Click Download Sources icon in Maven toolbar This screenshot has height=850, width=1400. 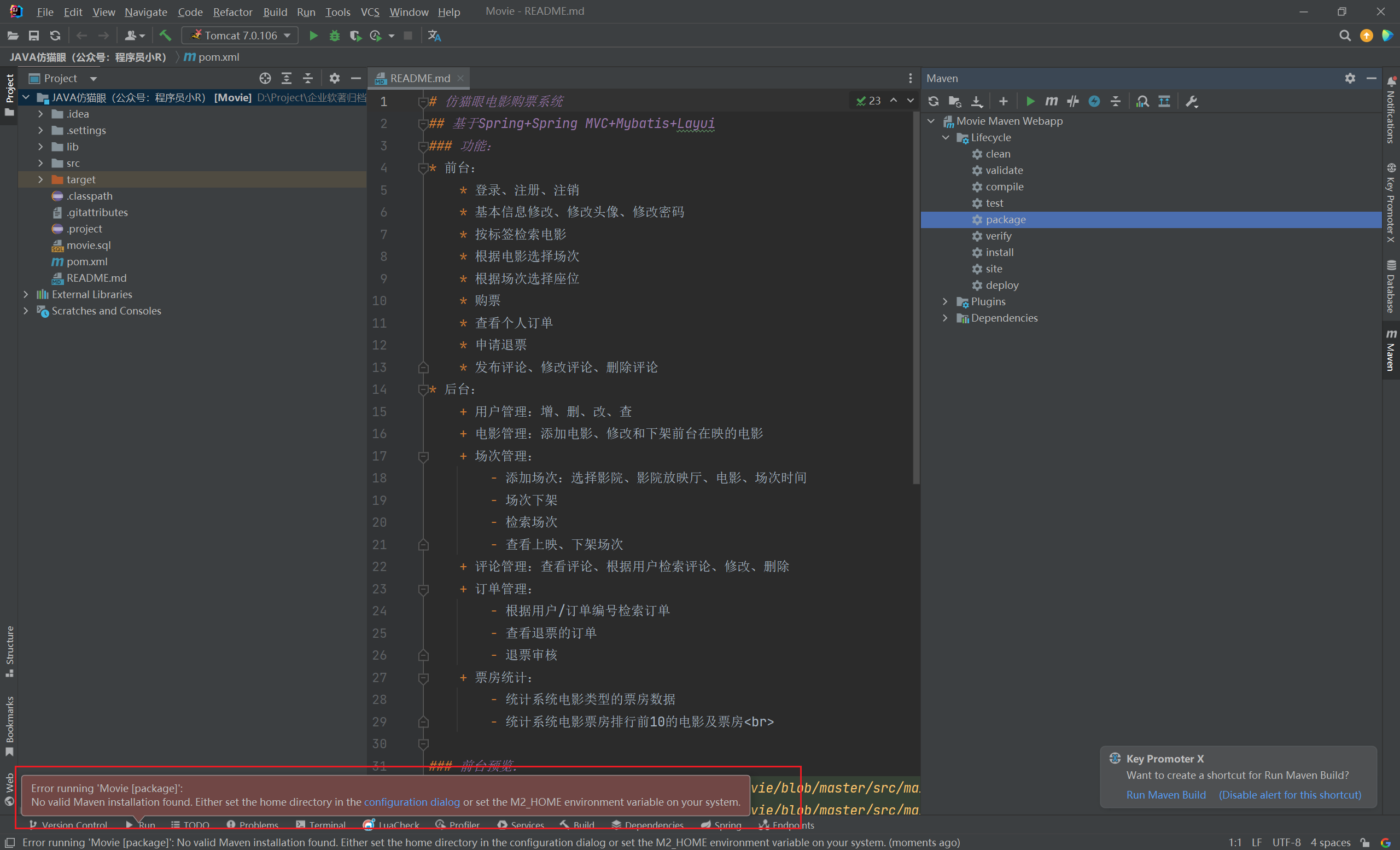point(976,101)
